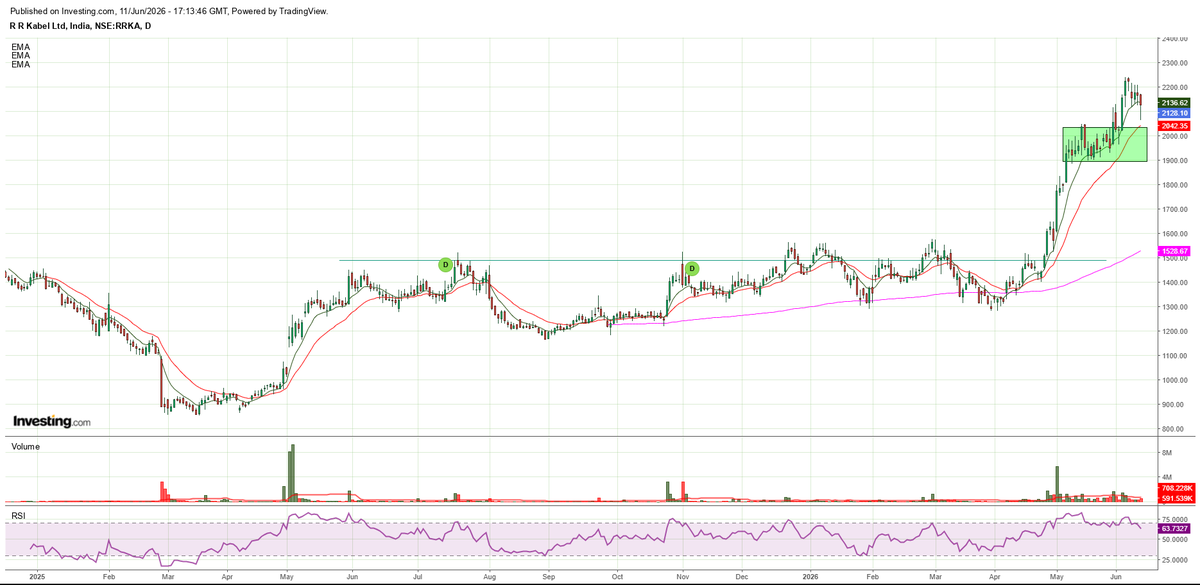1200x585 pixels.
Task: Select the 2136.62 dark green price label
Action: tap(1173, 102)
